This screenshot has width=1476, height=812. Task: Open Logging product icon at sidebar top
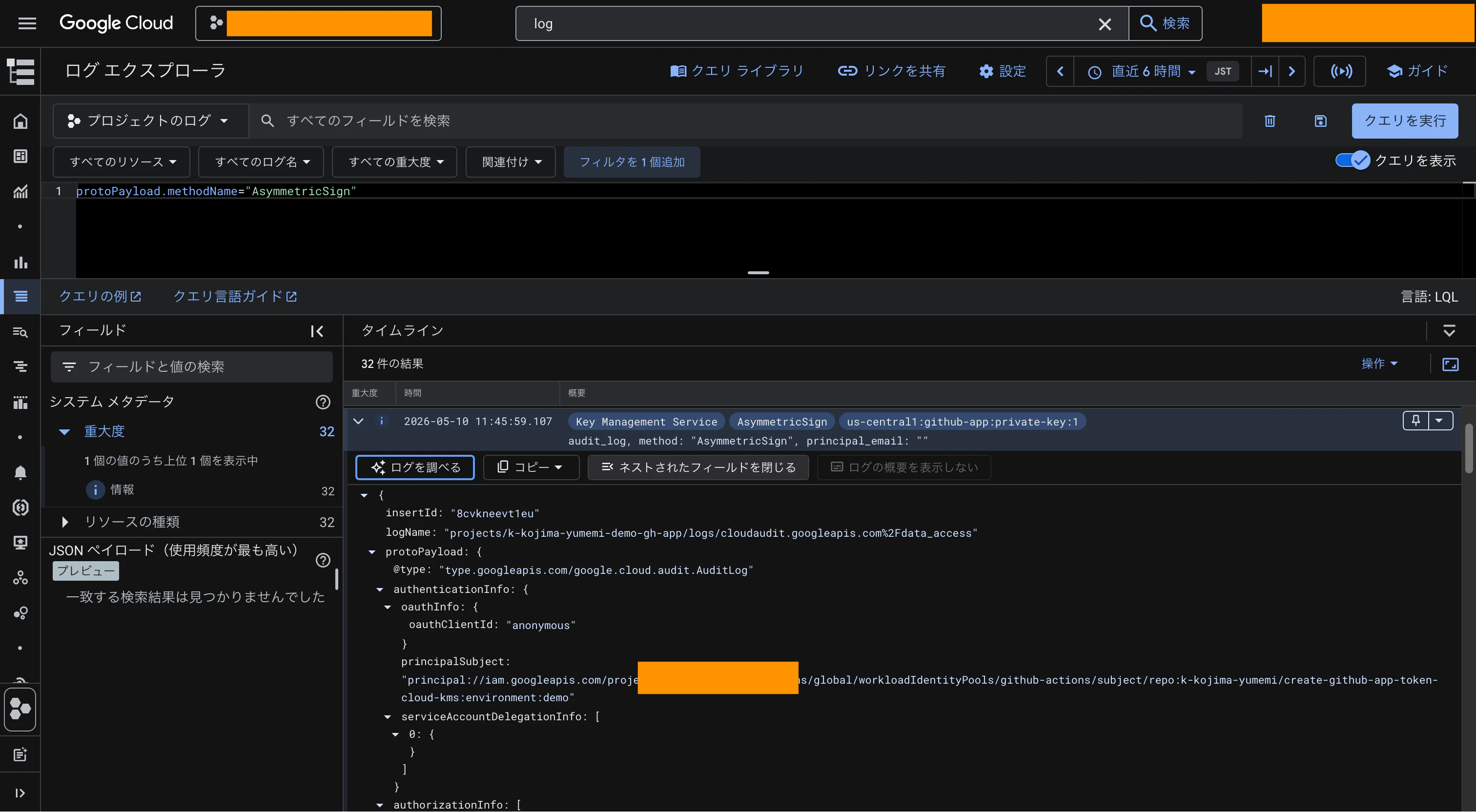20,72
